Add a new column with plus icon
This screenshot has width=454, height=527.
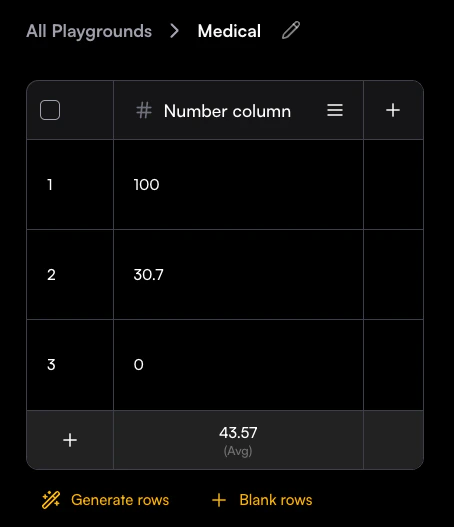coord(393,110)
